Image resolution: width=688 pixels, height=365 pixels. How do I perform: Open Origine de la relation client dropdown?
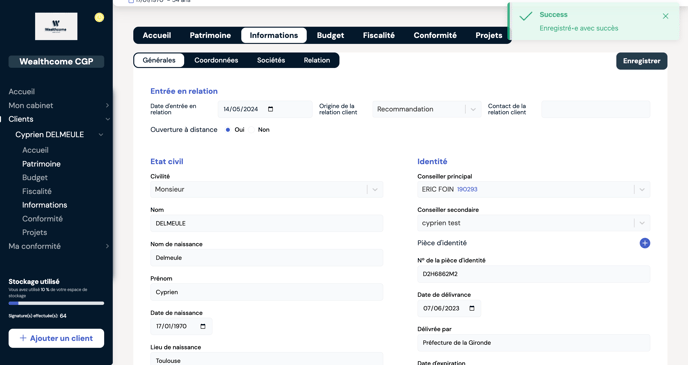pos(426,109)
